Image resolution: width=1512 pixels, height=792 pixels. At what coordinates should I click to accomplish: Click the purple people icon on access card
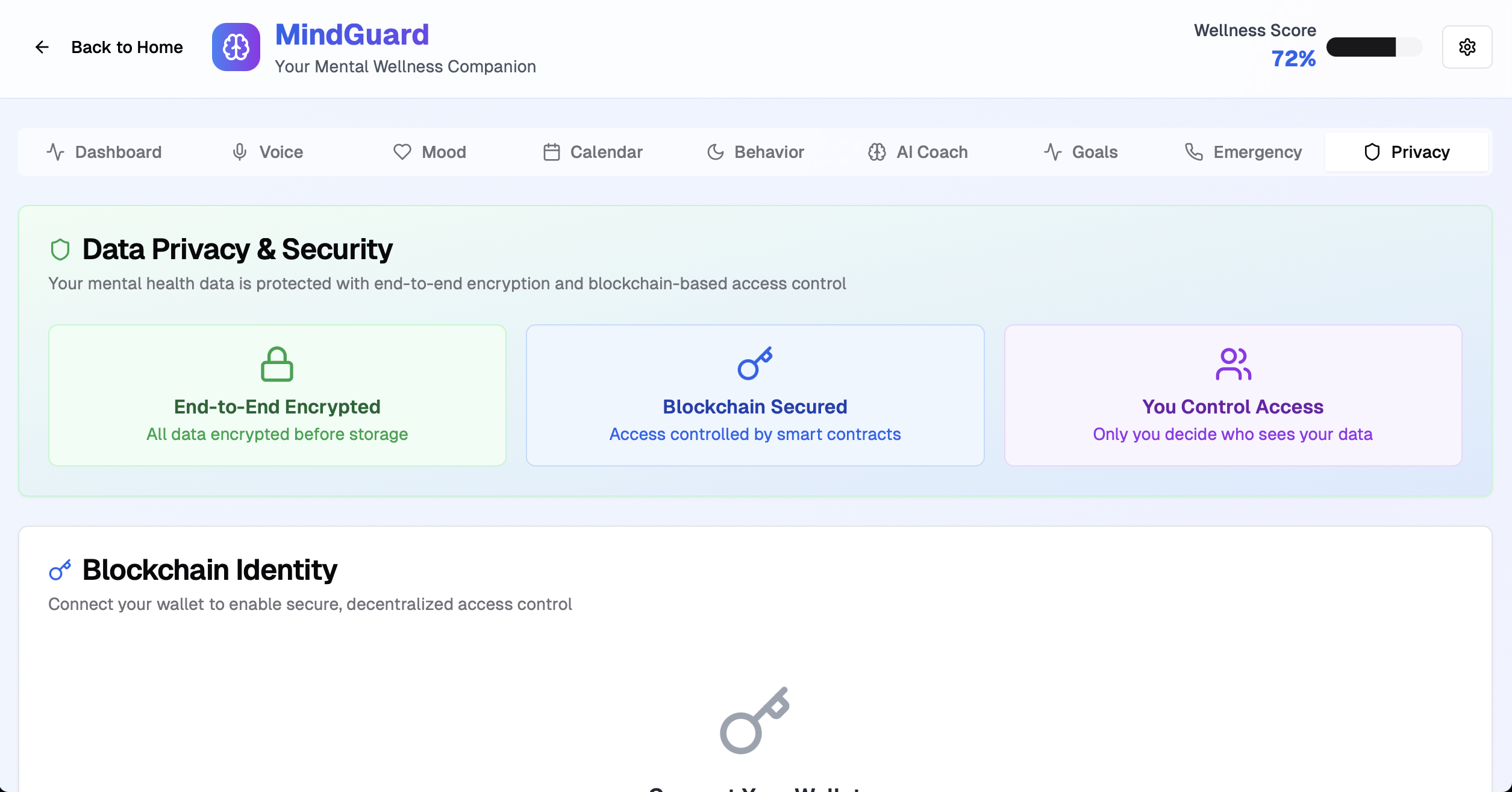pyautogui.click(x=1232, y=364)
